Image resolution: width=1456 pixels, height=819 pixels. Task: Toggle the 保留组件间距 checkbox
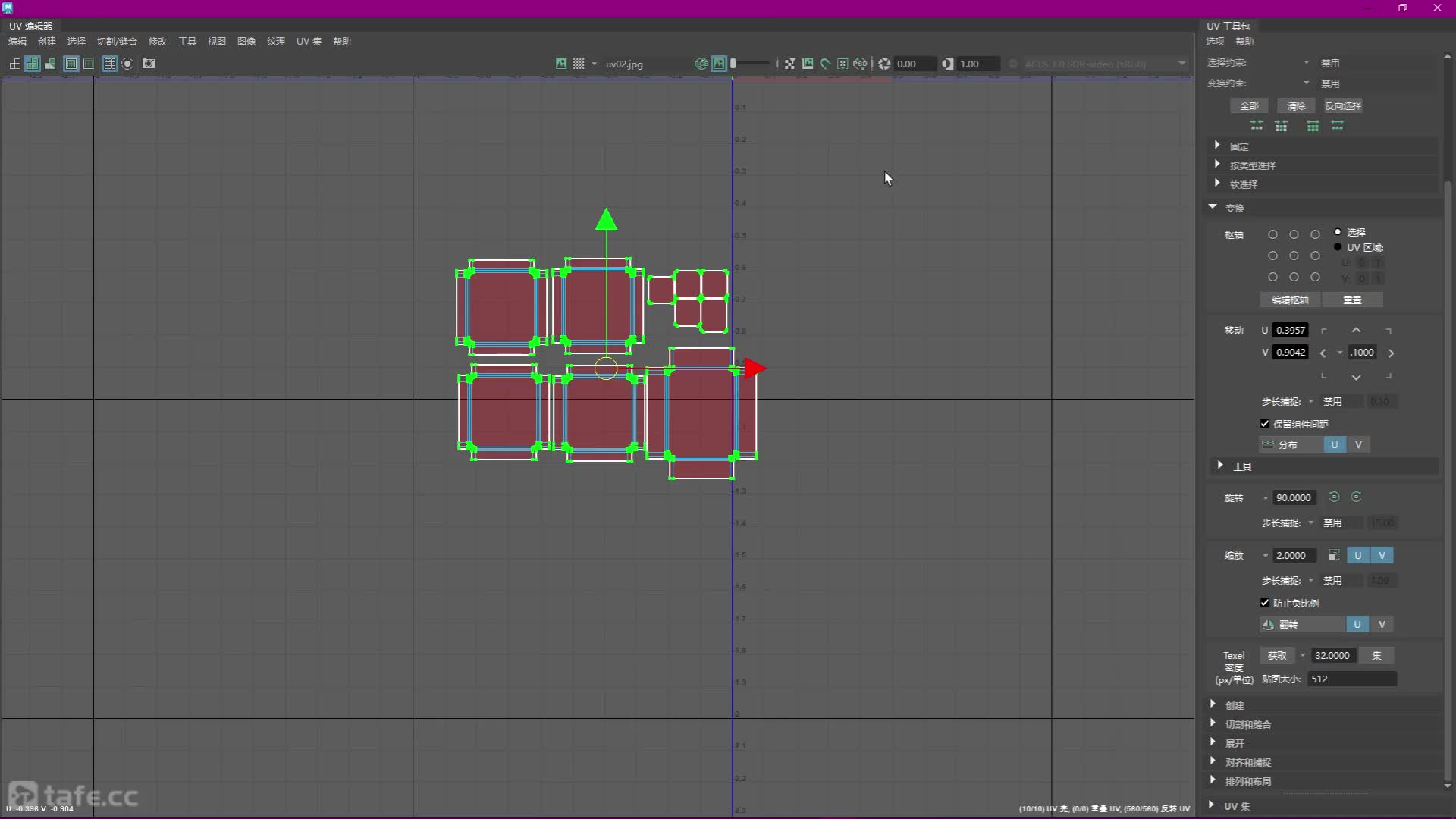[x=1265, y=424]
